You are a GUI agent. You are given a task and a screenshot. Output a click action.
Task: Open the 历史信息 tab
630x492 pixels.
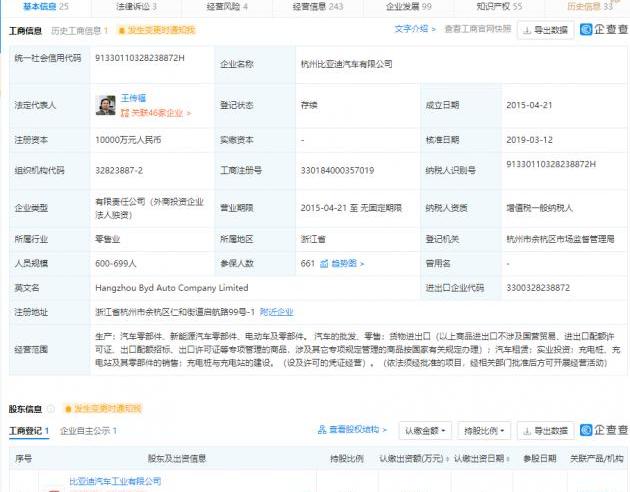click(x=590, y=6)
